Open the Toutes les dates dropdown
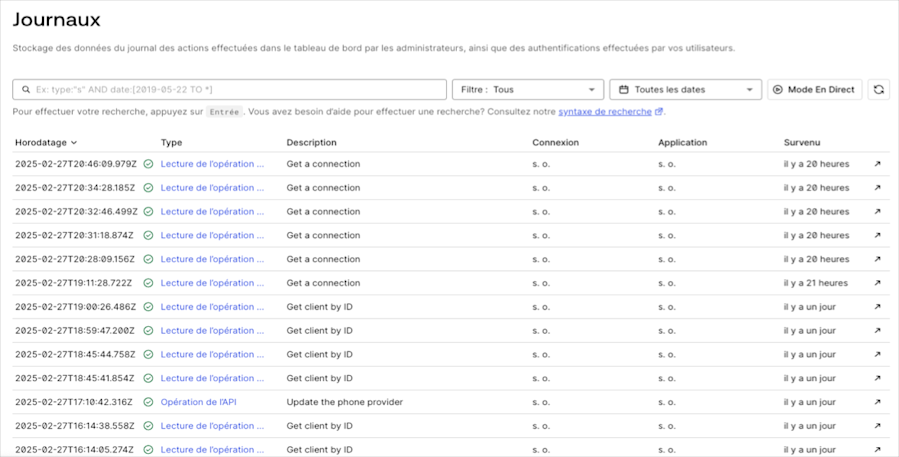 pos(685,89)
